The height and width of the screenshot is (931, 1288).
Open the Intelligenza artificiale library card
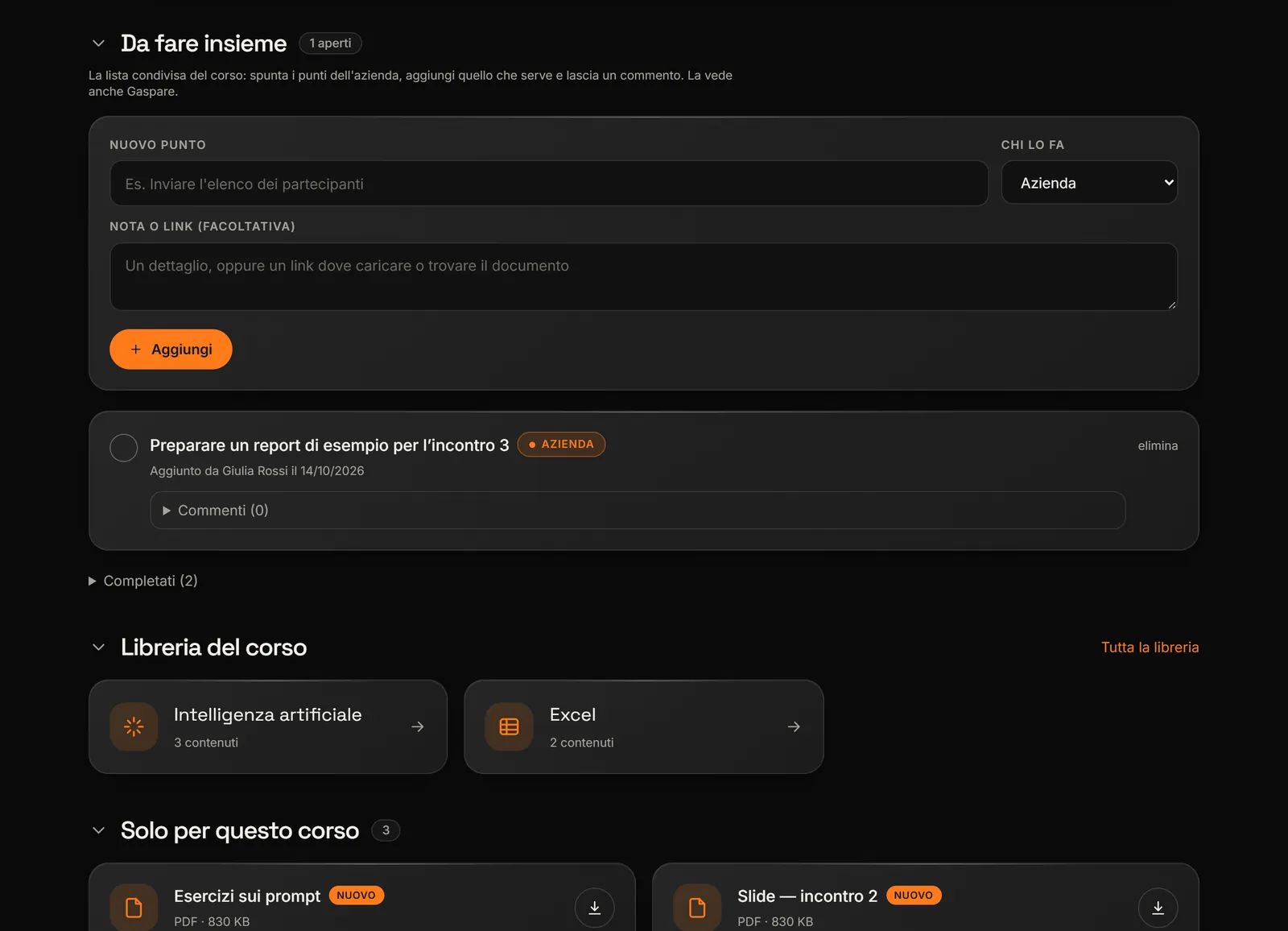(268, 726)
